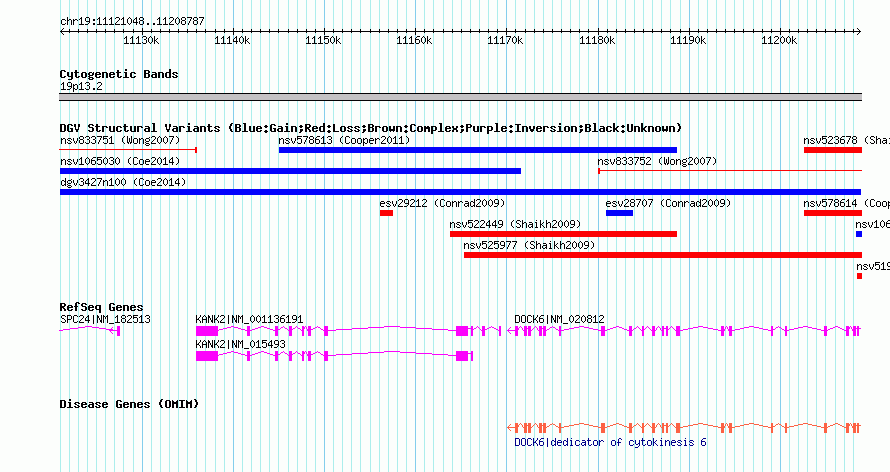
Task: Open the nsv578613 (Cooper2011) label
Action: 344,140
